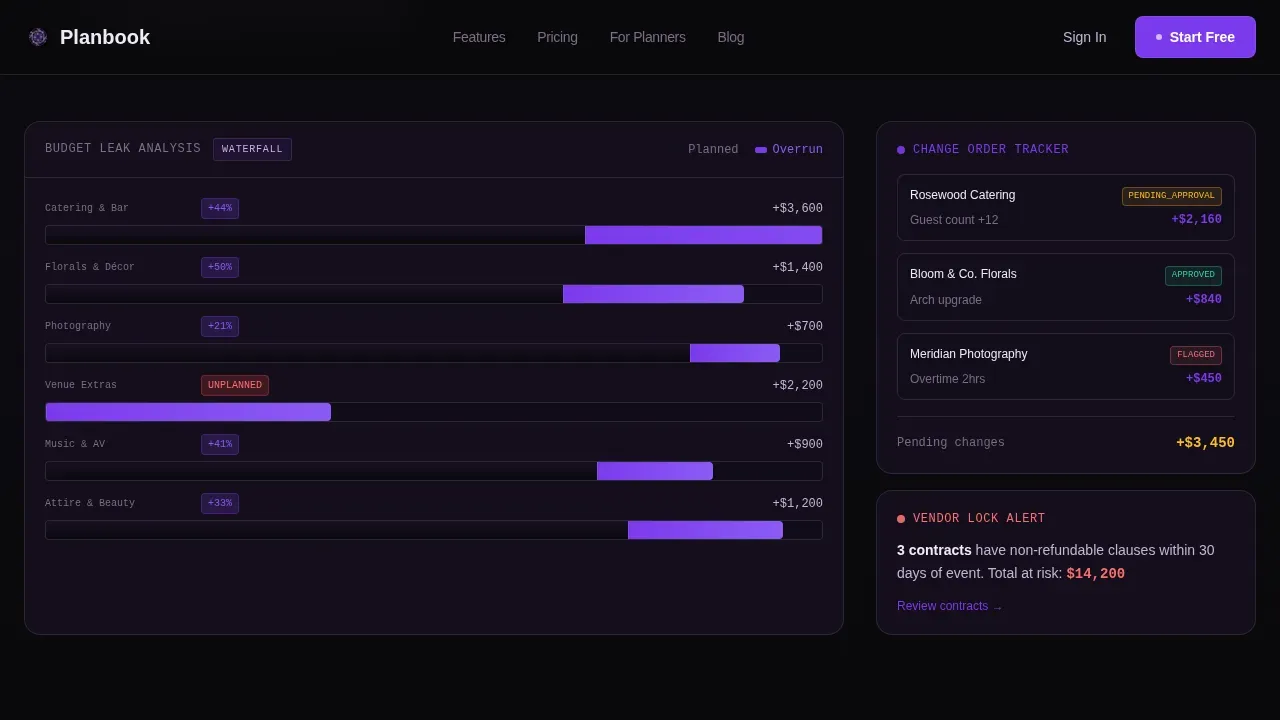Viewport: 1280px width, 720px height.
Task: Open the Blog nav link
Action: [731, 37]
